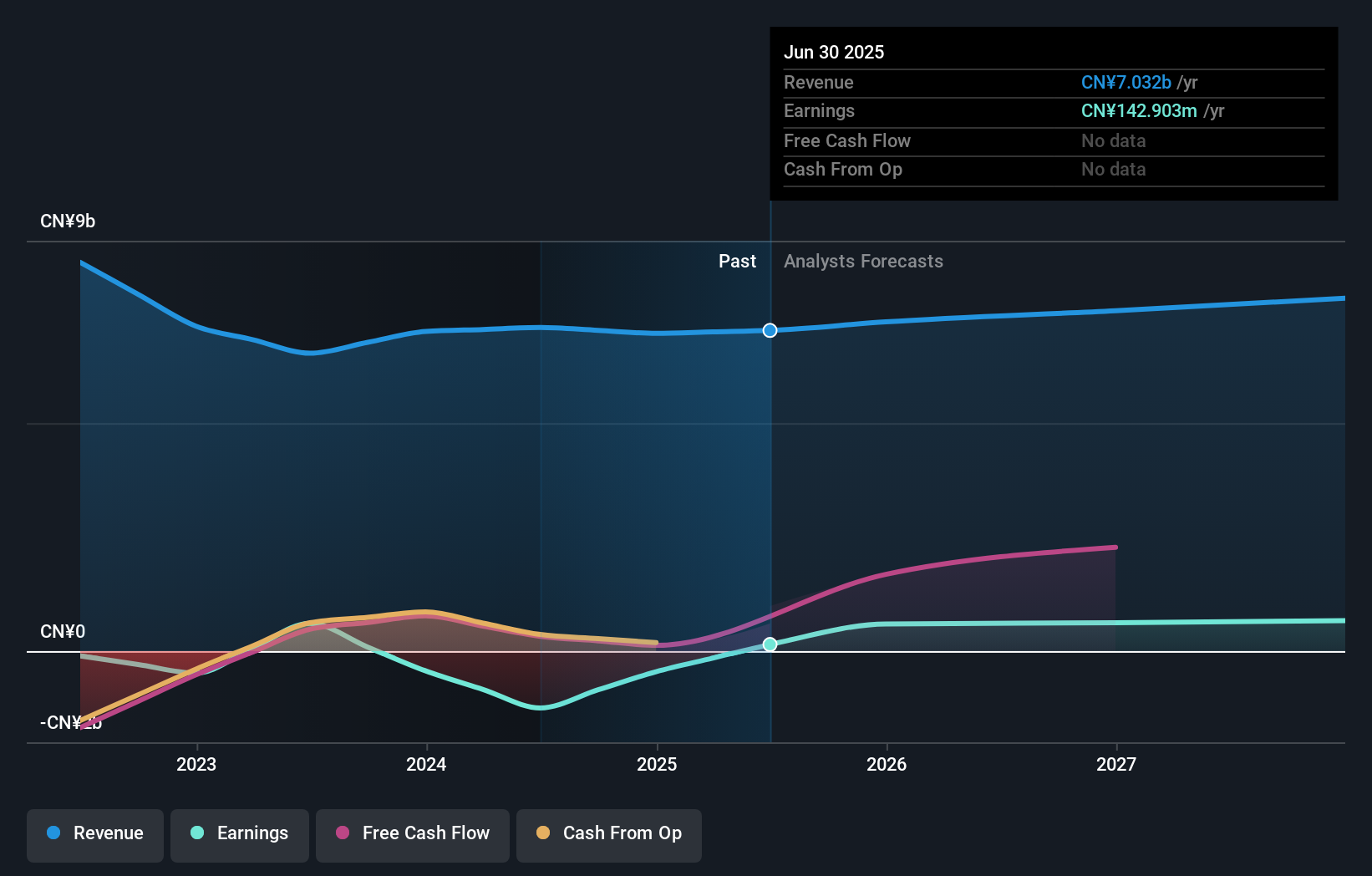The image size is (1372, 876).
Task: Switch to Analysts Forecasts section
Action: [863, 261]
